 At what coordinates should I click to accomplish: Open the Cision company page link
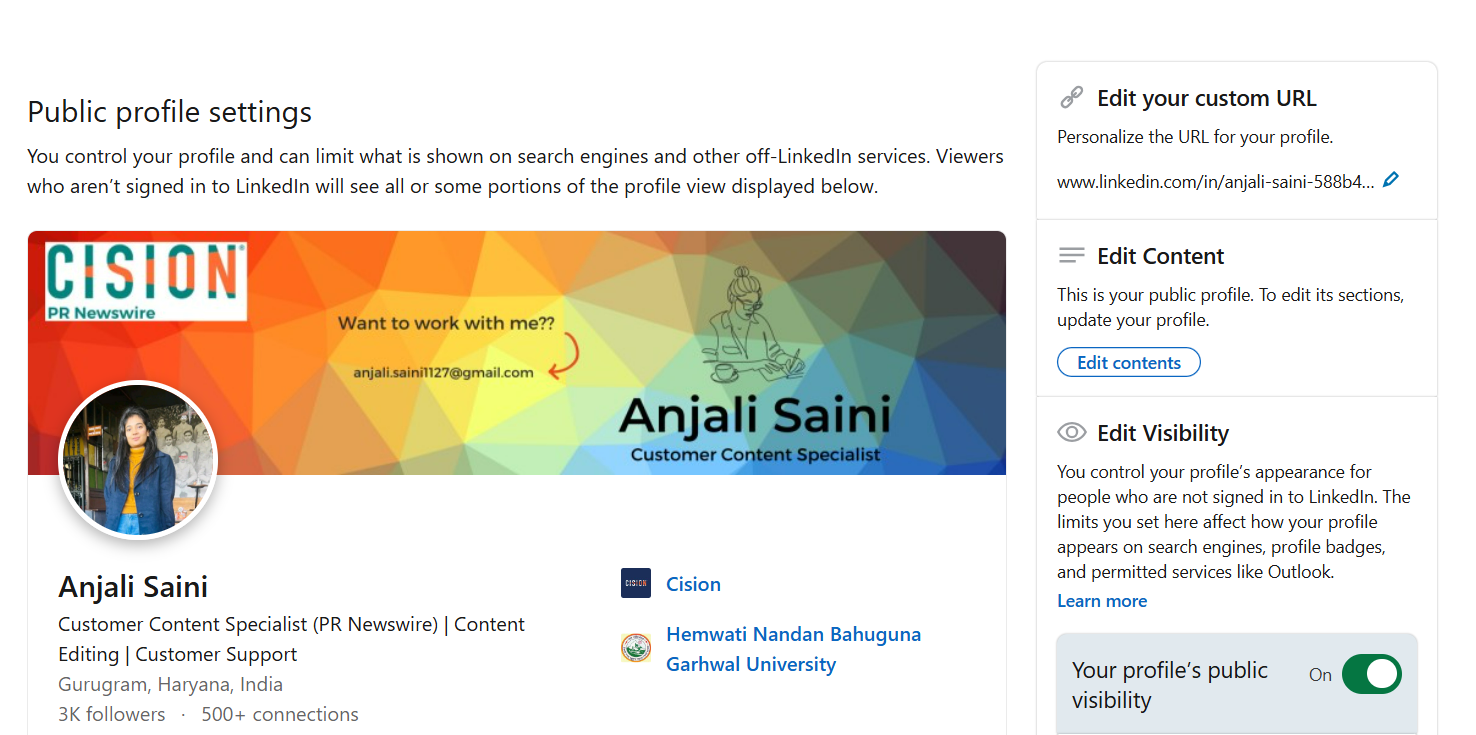[693, 583]
